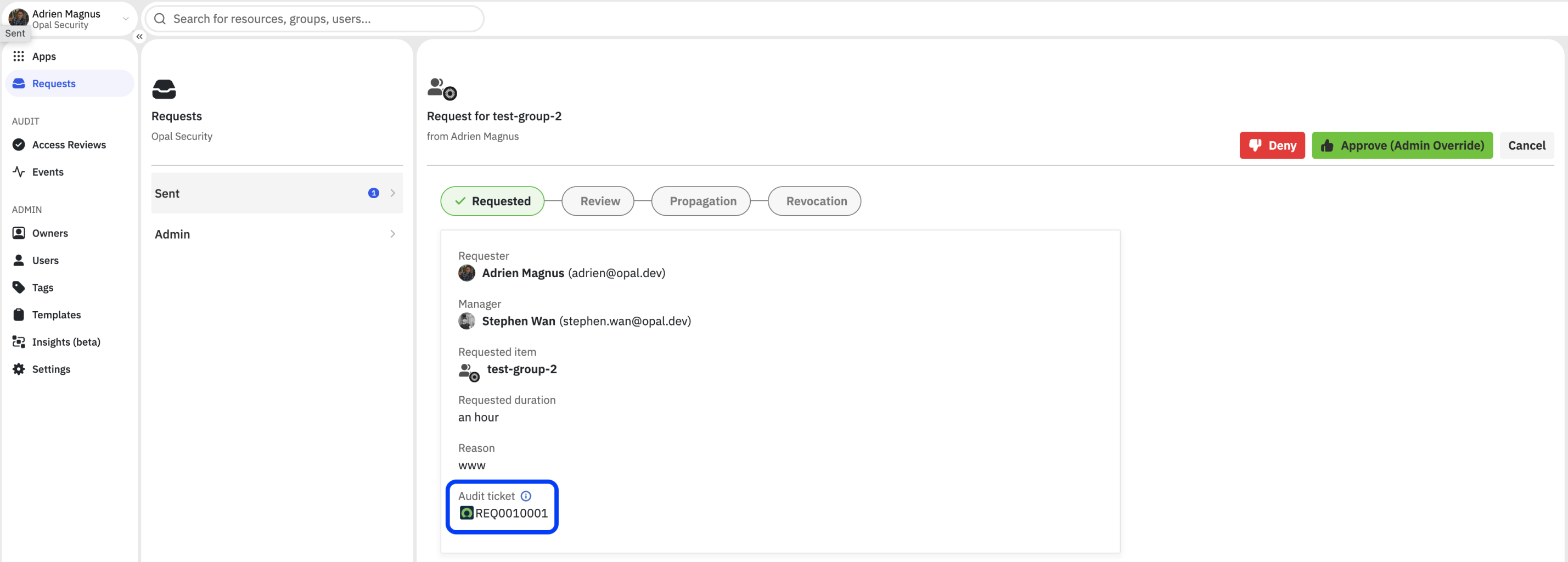
Task: Open audit ticket REQ0010001 link
Action: (x=512, y=513)
